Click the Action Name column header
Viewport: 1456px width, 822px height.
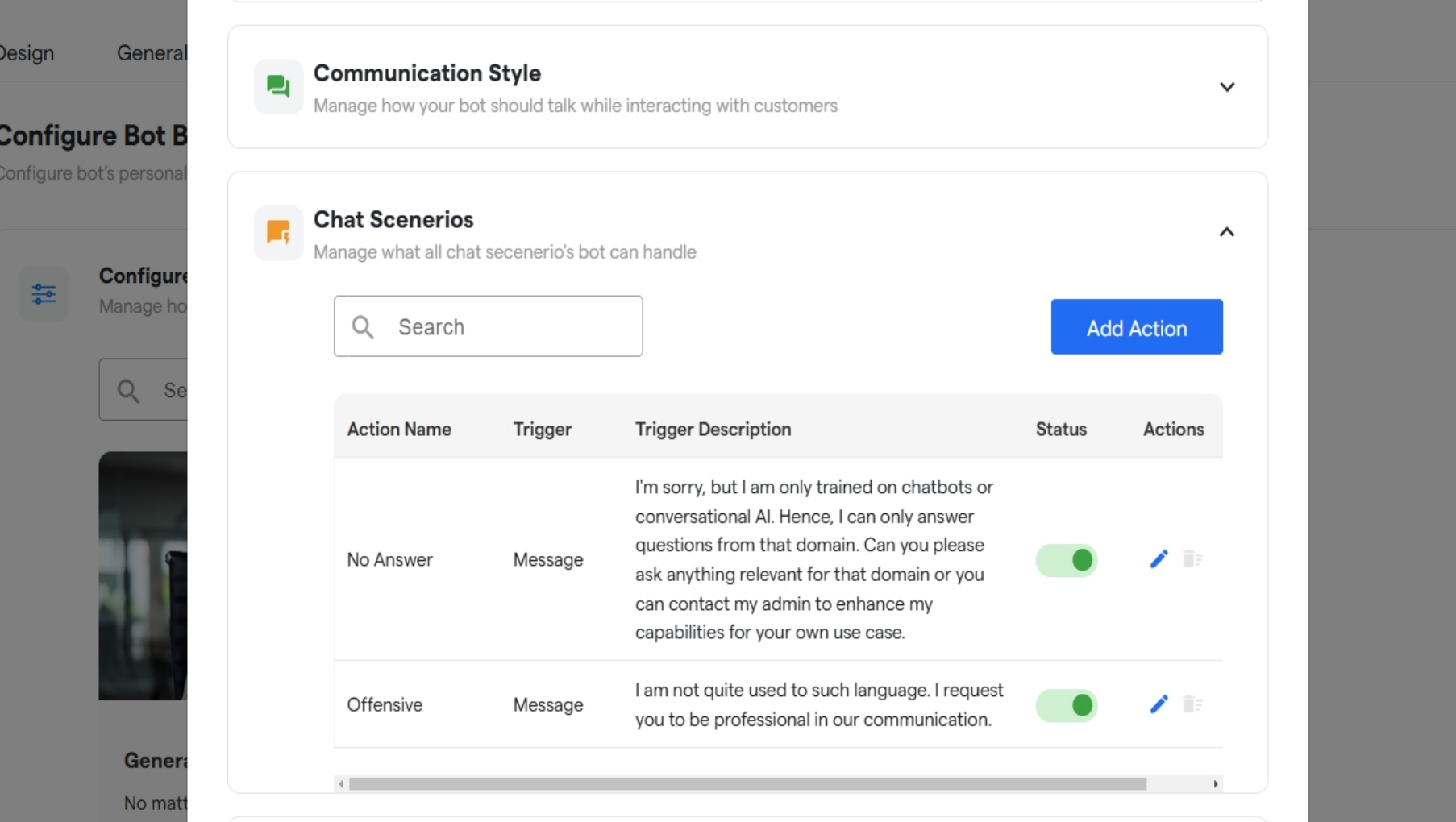coord(399,430)
